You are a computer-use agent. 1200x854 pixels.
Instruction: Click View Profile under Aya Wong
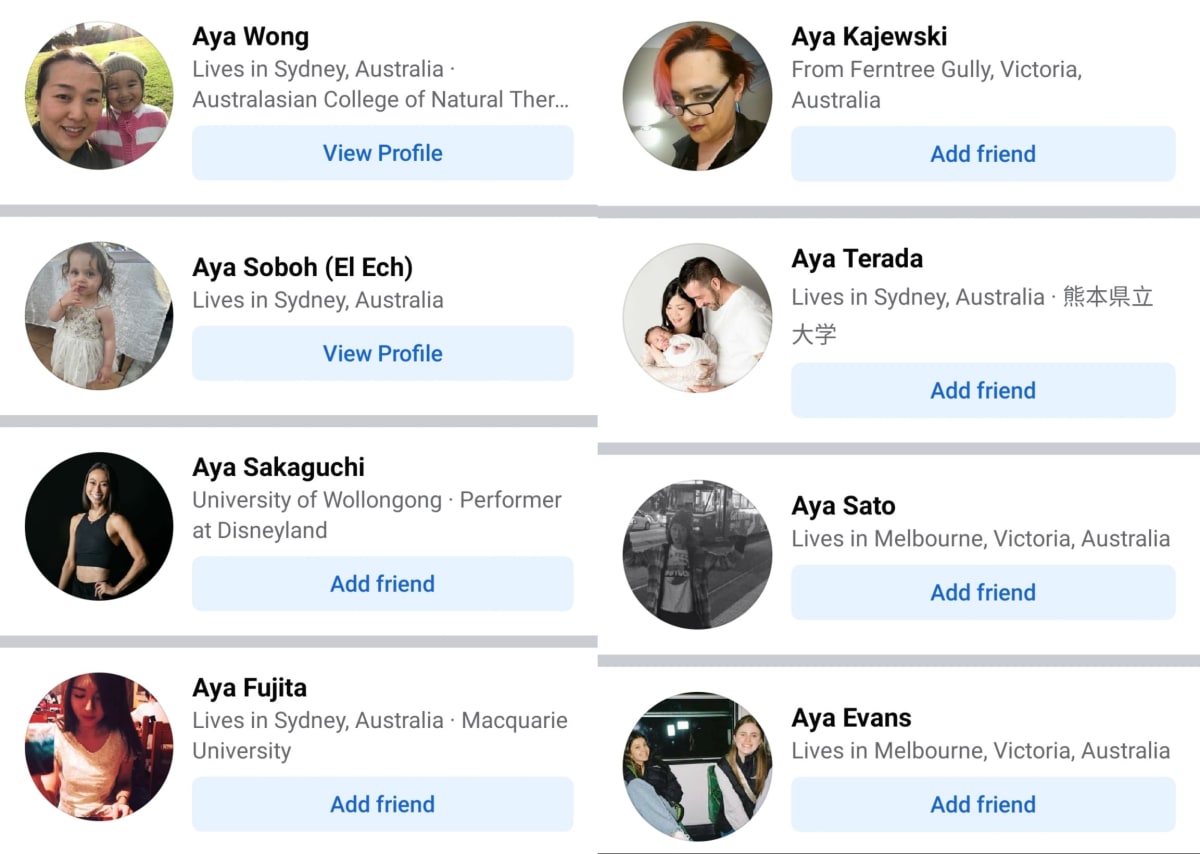(383, 153)
